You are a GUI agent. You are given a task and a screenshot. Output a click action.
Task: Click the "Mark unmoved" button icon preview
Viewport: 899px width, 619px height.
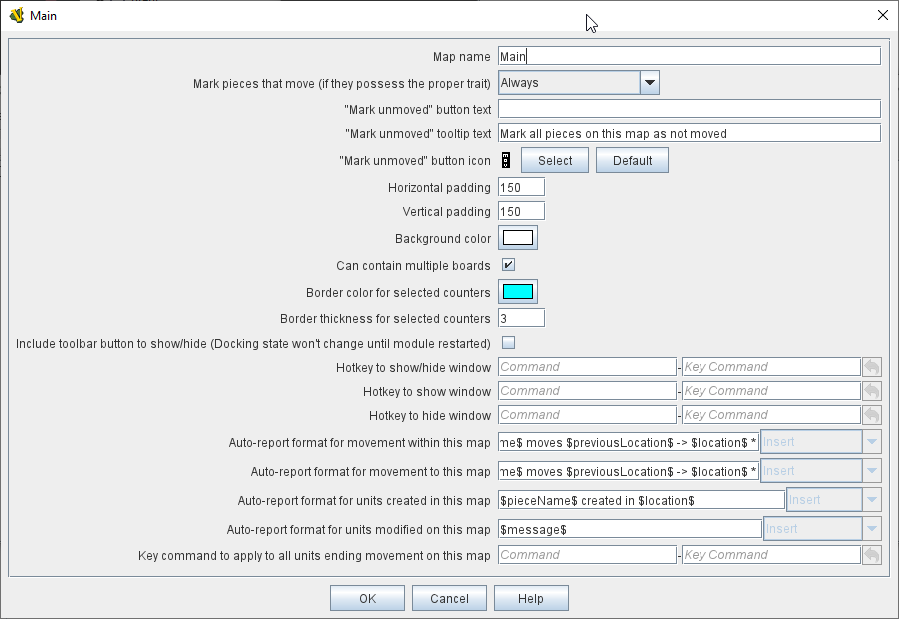(x=506, y=160)
